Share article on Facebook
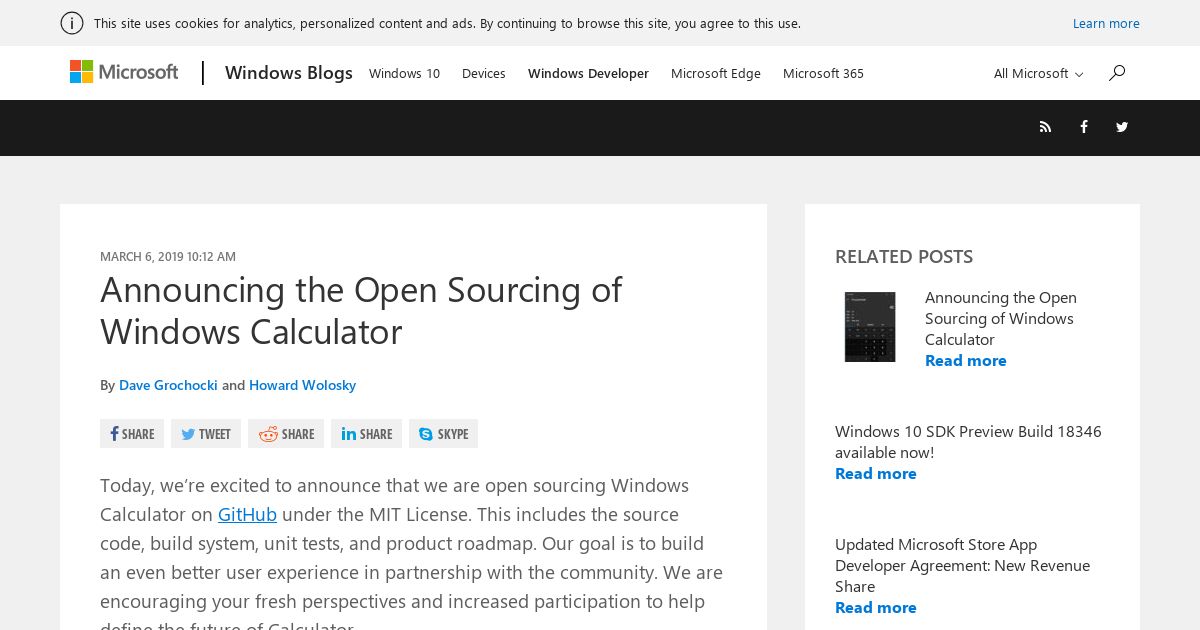 click(132, 434)
